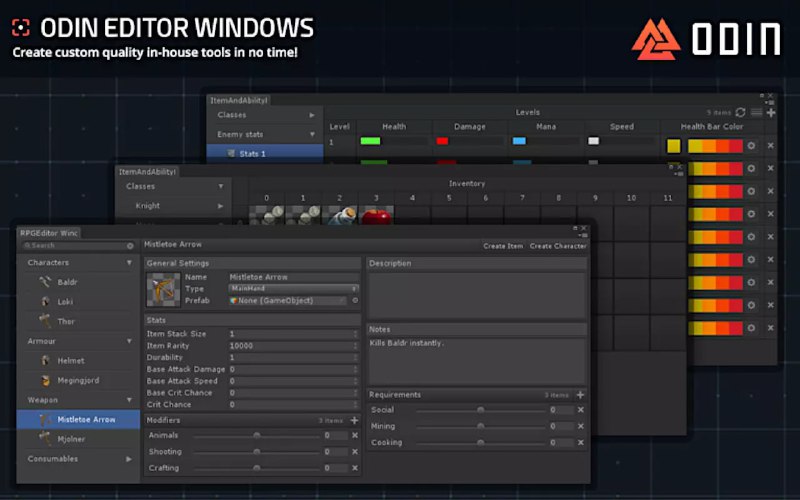
Task: Collapse the Armour group arrow
Action: click(129, 341)
